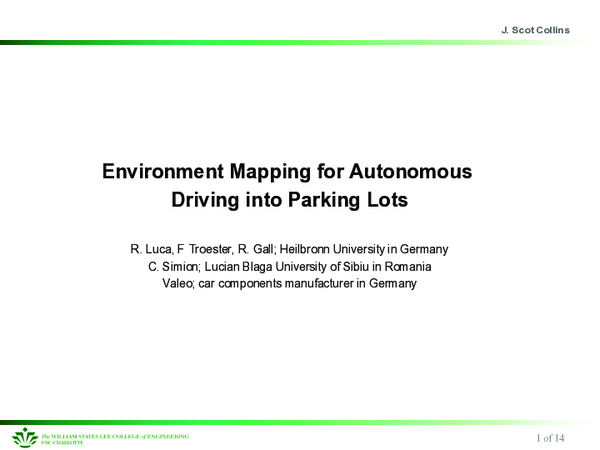Click the slide title 'Environment Mapping for Autonomous'
The image size is (600, 450).
point(287,171)
